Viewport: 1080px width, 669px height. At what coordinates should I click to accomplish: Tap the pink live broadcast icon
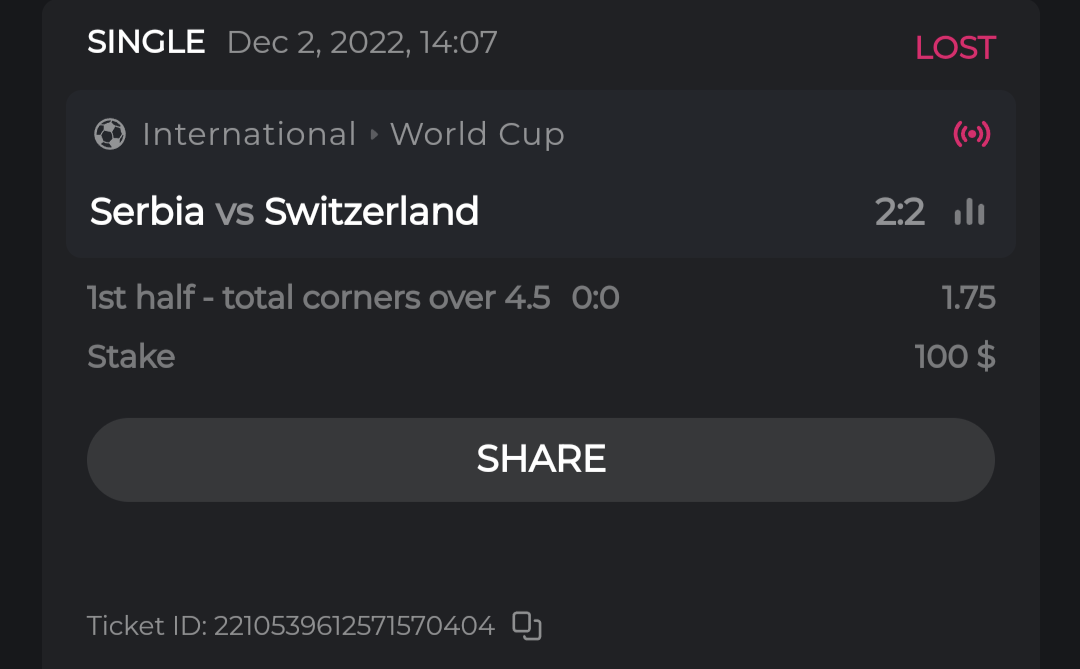(x=971, y=134)
